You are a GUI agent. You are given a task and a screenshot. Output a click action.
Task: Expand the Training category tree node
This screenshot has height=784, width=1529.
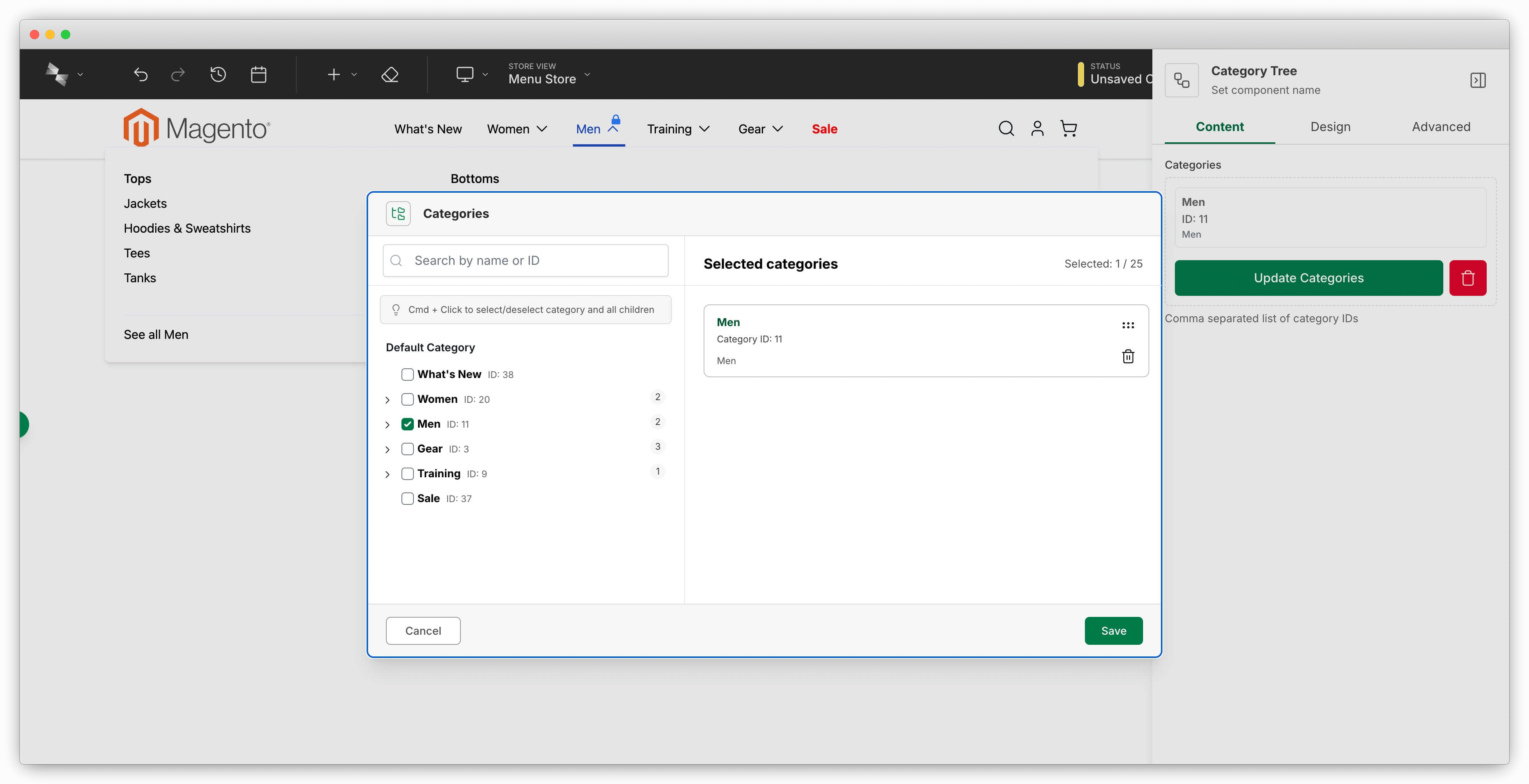pyautogui.click(x=387, y=474)
